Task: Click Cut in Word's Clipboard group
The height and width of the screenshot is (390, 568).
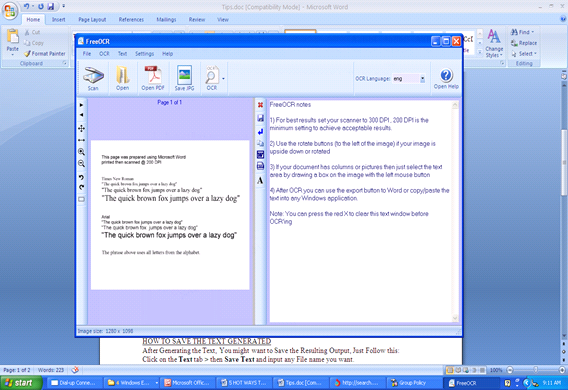Action: pos(32,32)
